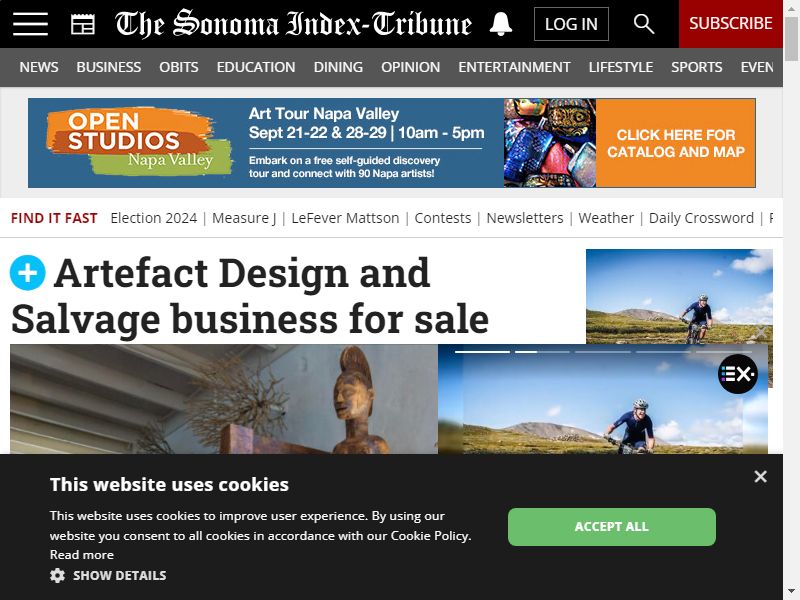Viewport: 800px width, 600px height.
Task: Click the Open Studios Napa Valley banner ad
Action: tap(392, 143)
